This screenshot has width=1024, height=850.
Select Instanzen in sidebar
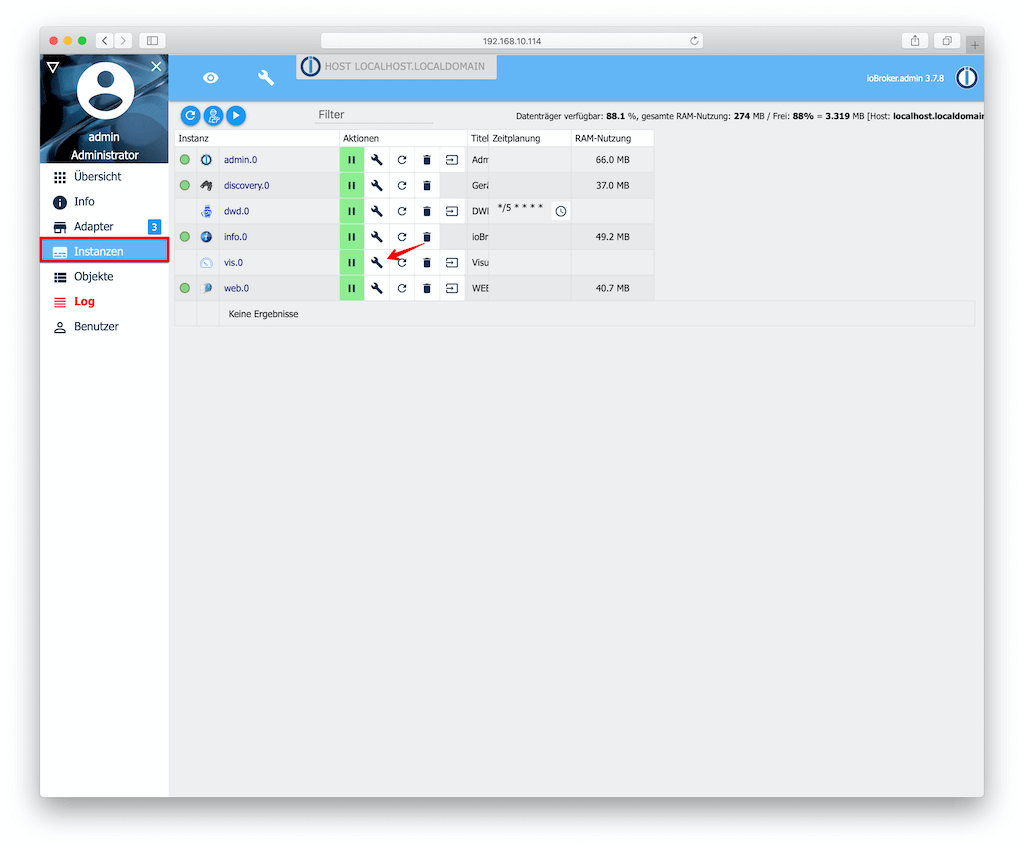coord(104,251)
